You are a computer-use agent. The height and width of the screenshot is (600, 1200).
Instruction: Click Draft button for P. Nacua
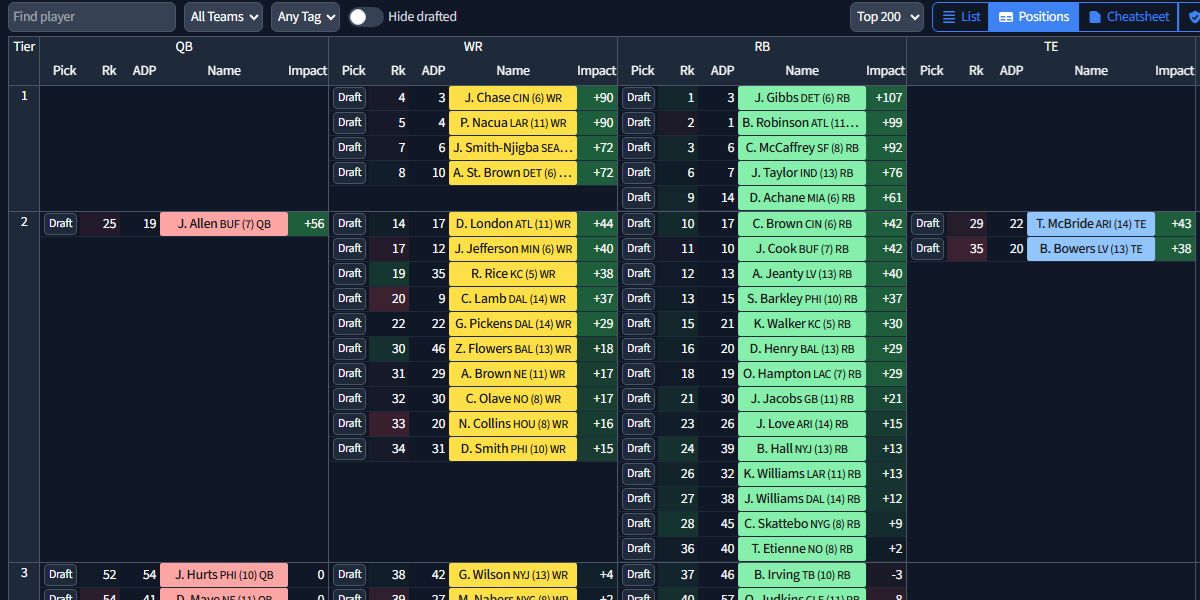[350, 123]
